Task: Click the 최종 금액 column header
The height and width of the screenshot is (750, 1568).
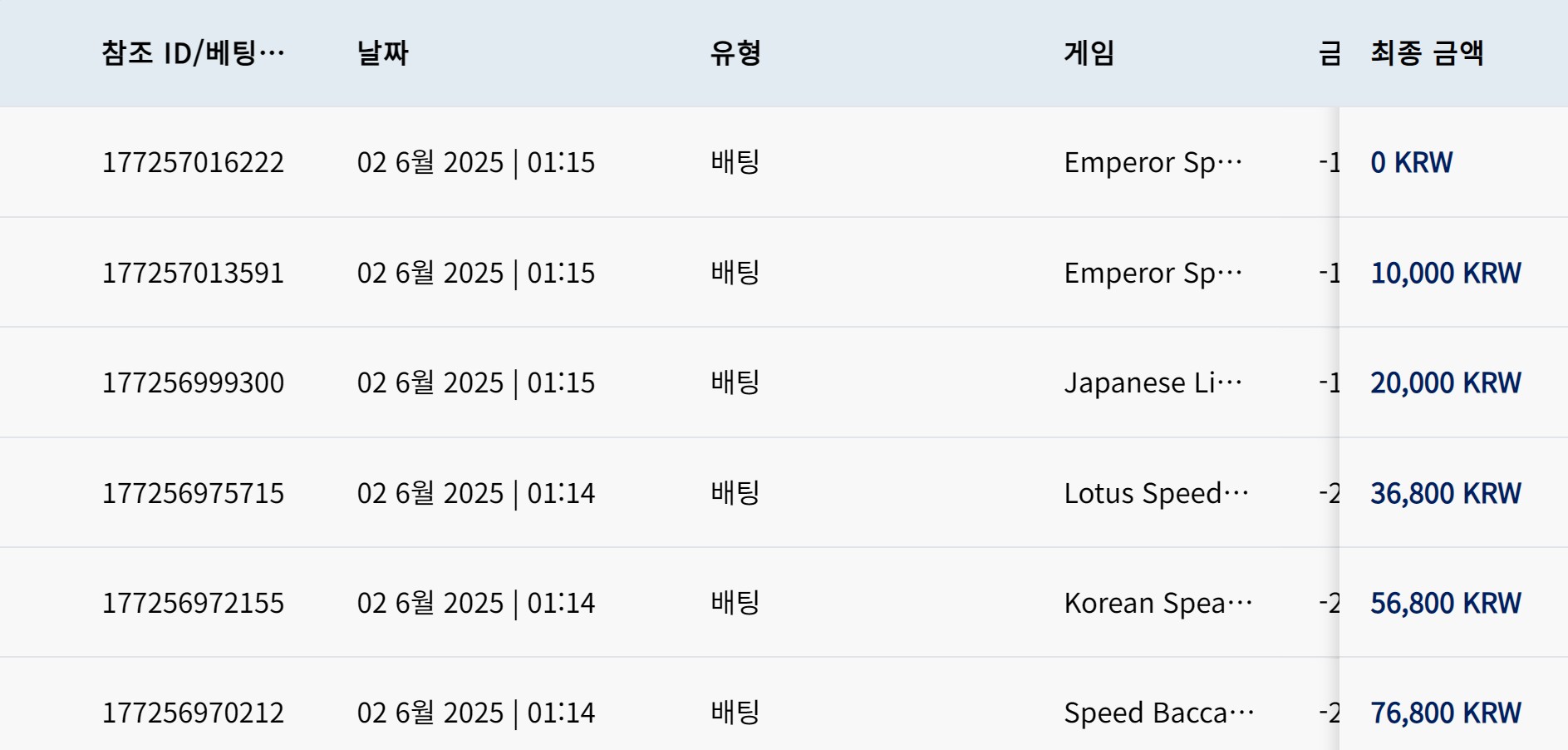Action: pyautogui.click(x=1427, y=53)
